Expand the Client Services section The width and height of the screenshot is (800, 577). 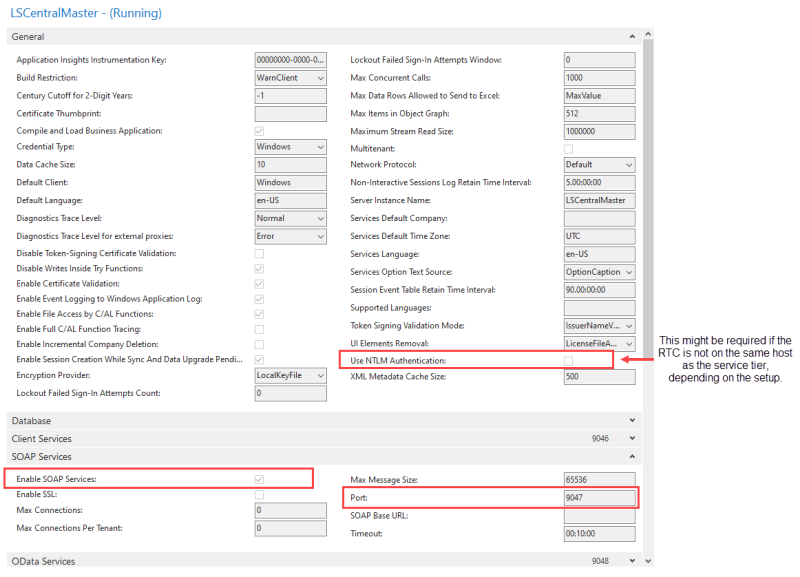click(x=632, y=439)
